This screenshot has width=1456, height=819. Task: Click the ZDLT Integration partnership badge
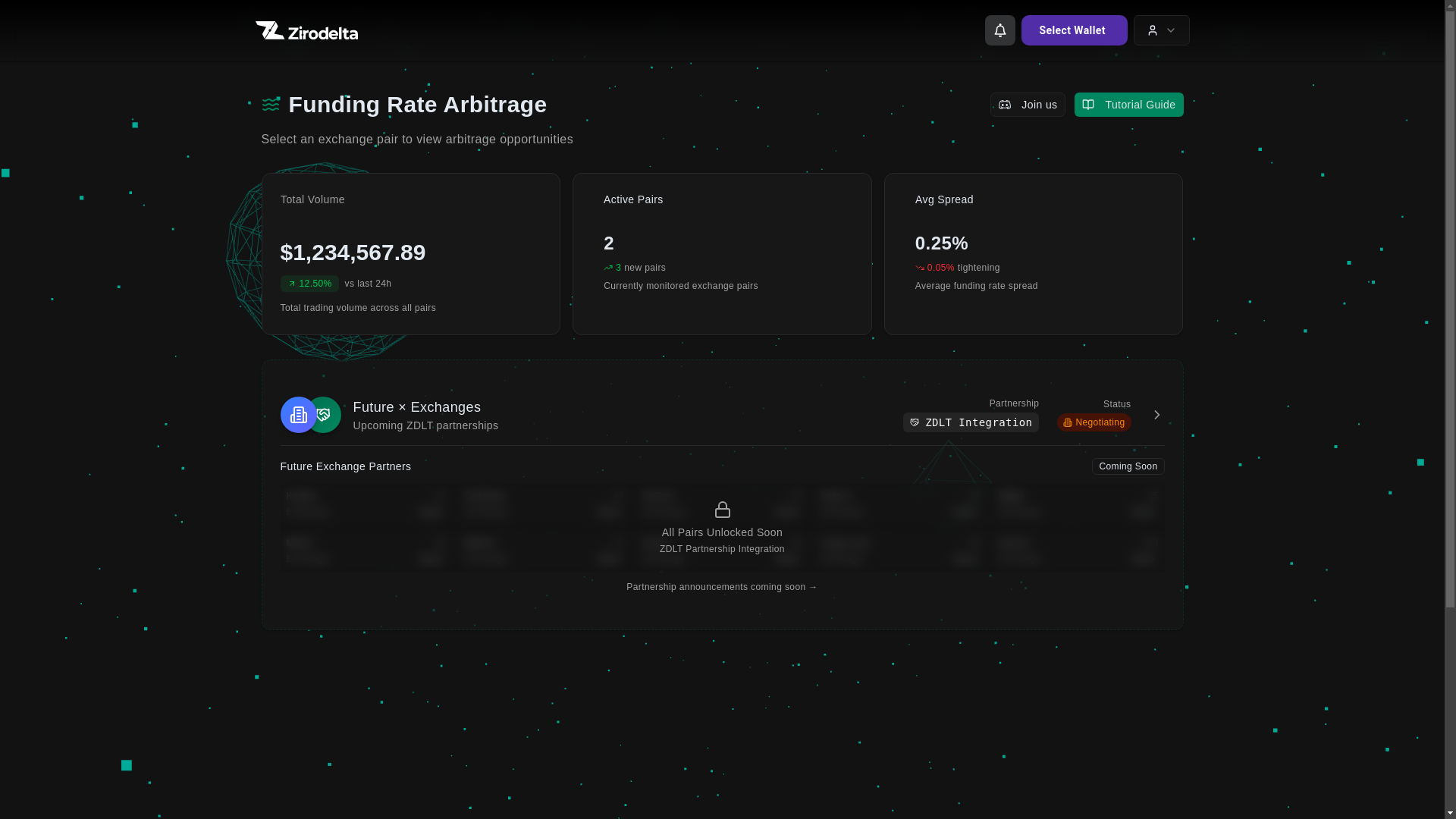(971, 422)
